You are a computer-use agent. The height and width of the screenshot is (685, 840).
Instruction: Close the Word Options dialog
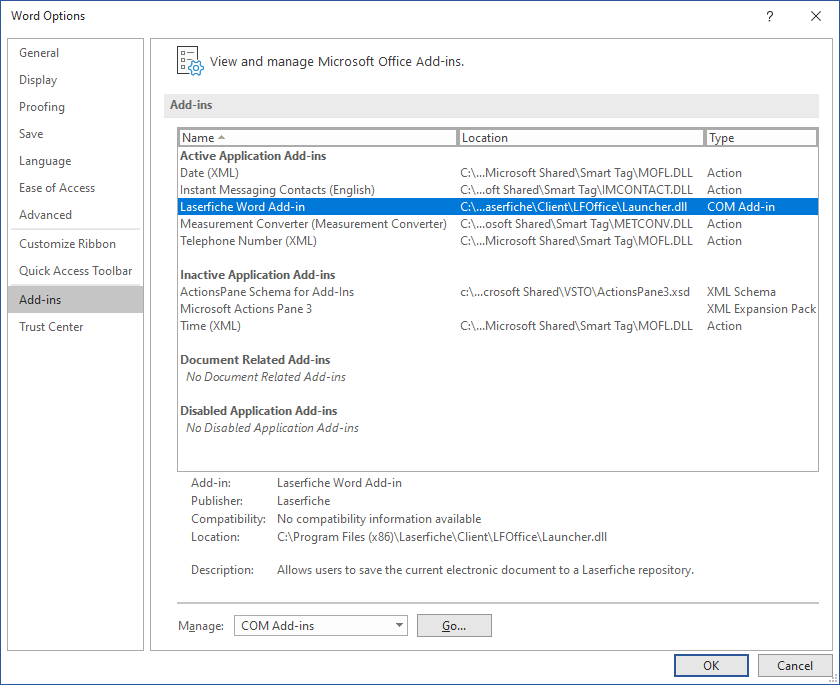pos(815,16)
